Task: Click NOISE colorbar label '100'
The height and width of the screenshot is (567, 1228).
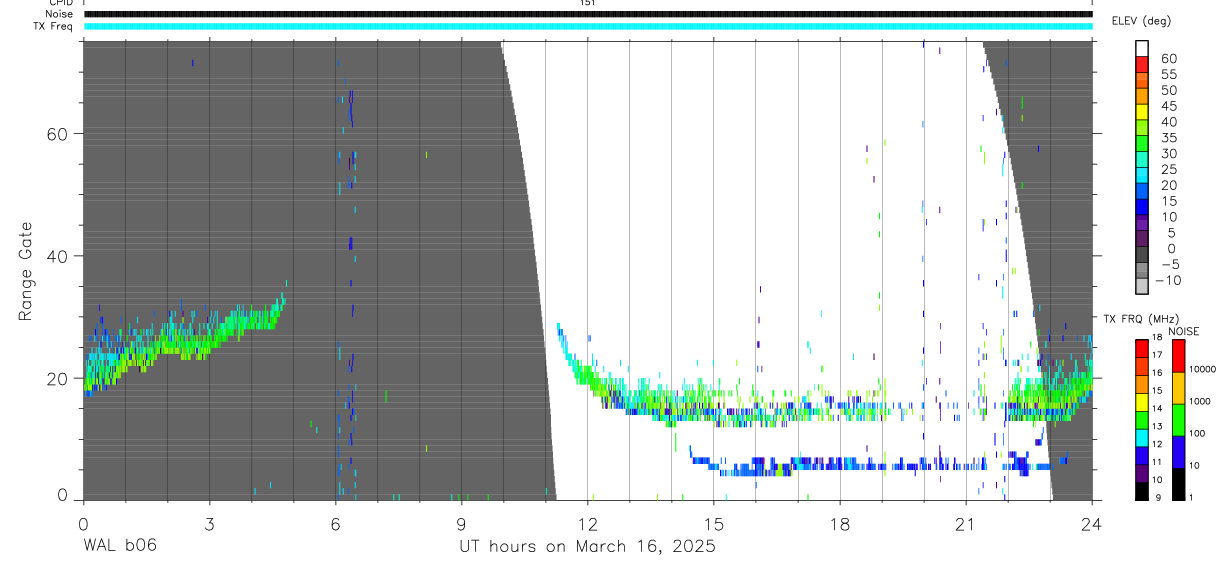Action: tap(1199, 433)
